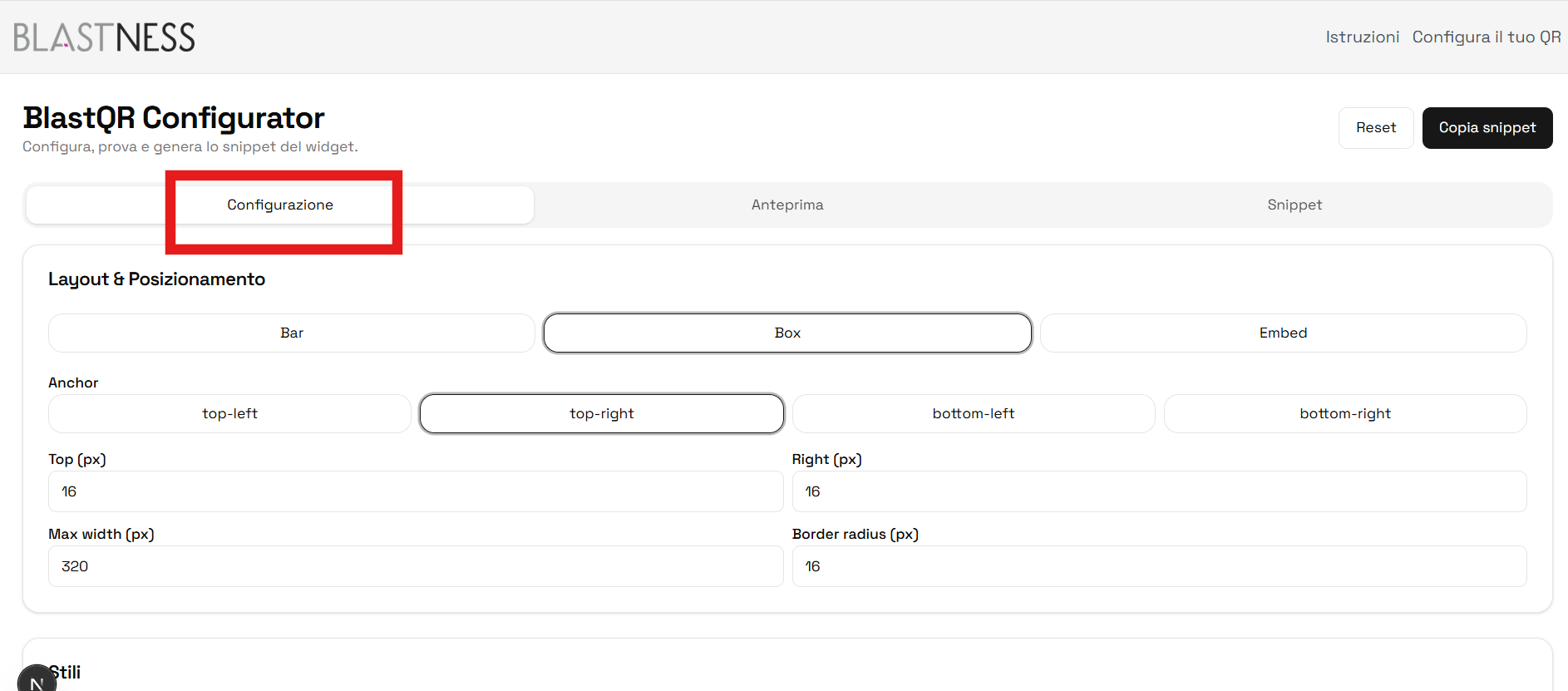The width and height of the screenshot is (1568, 691).
Task: Switch to the Configurazione tab
Action: tap(280, 205)
